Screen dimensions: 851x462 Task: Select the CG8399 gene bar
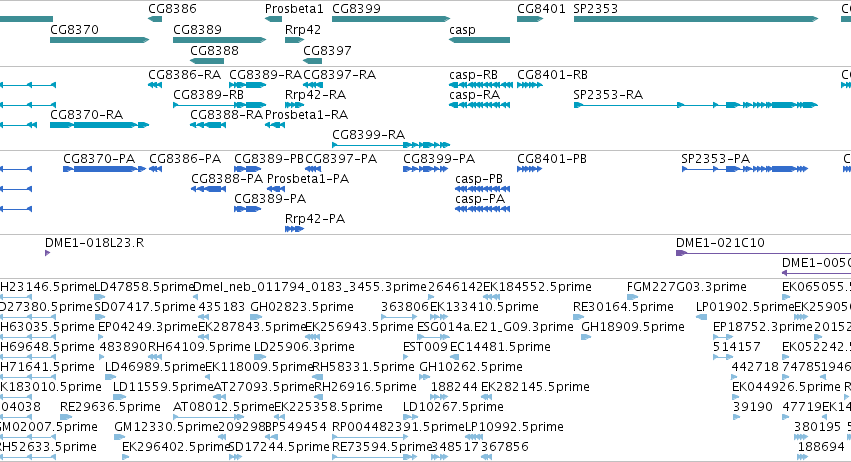(391, 19)
